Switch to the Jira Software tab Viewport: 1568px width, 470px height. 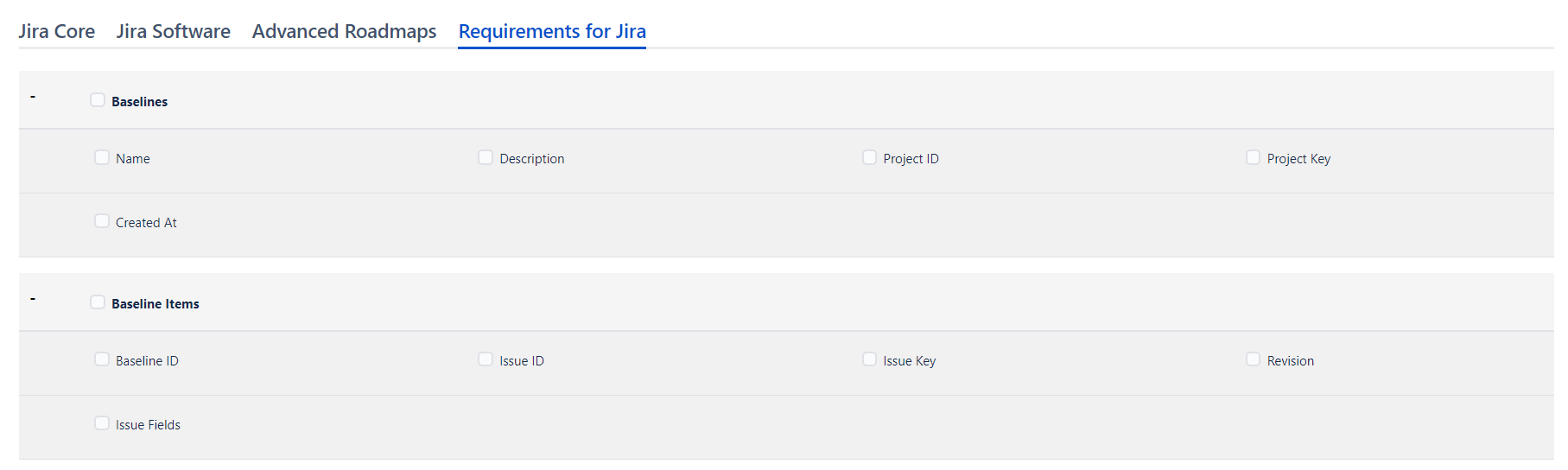coord(173,32)
